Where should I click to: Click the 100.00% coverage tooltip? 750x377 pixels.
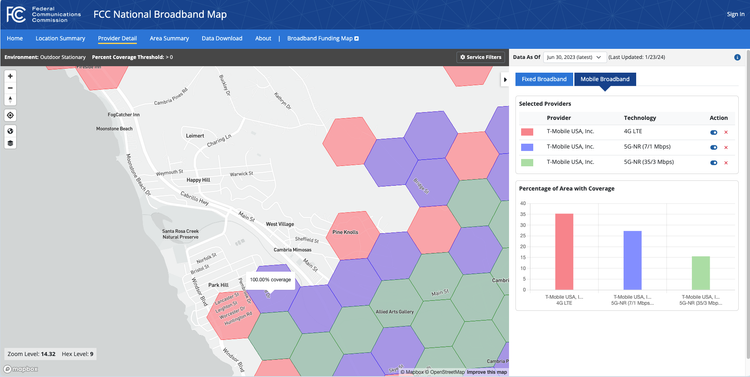click(x=270, y=280)
